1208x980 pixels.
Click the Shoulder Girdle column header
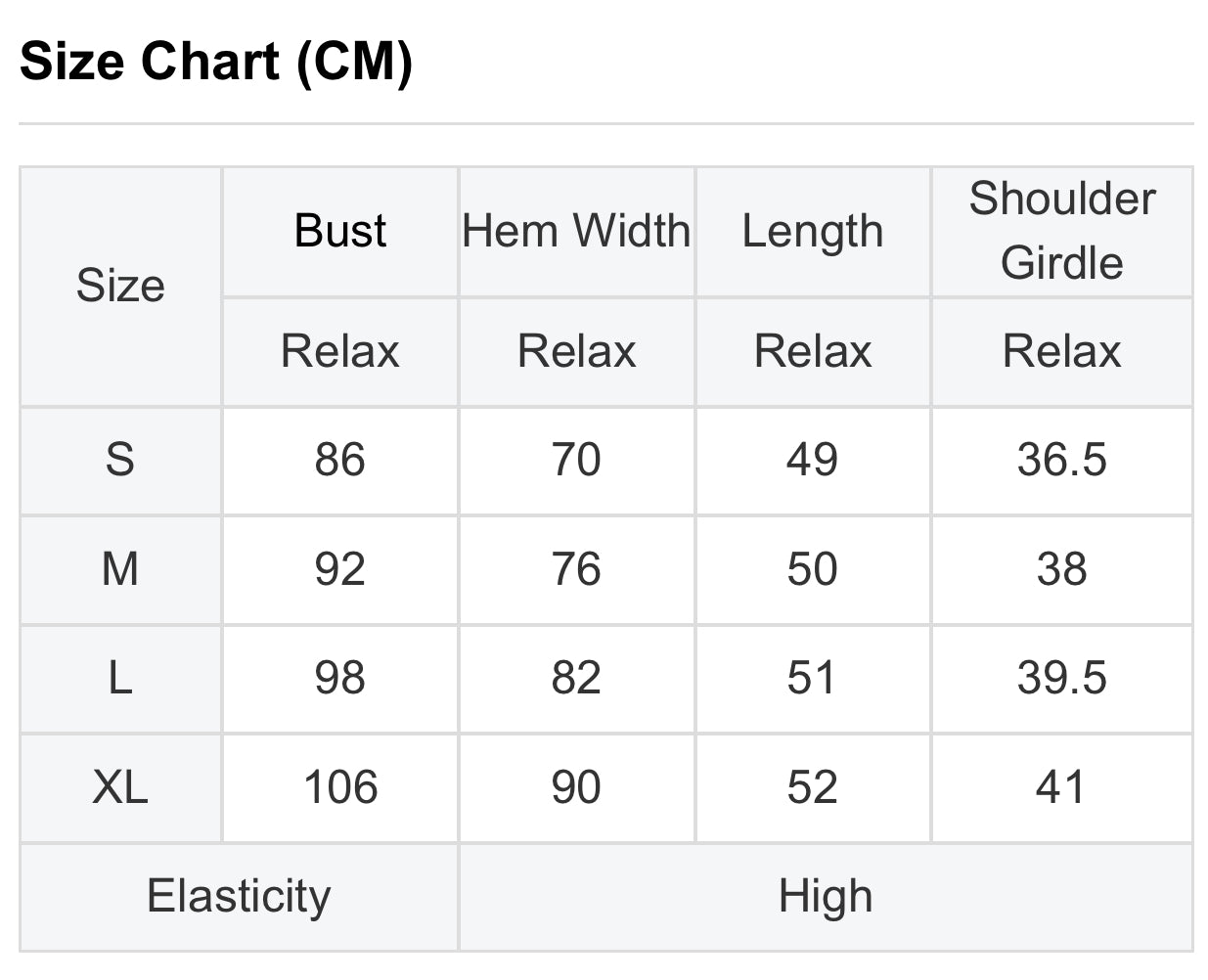click(x=1061, y=231)
